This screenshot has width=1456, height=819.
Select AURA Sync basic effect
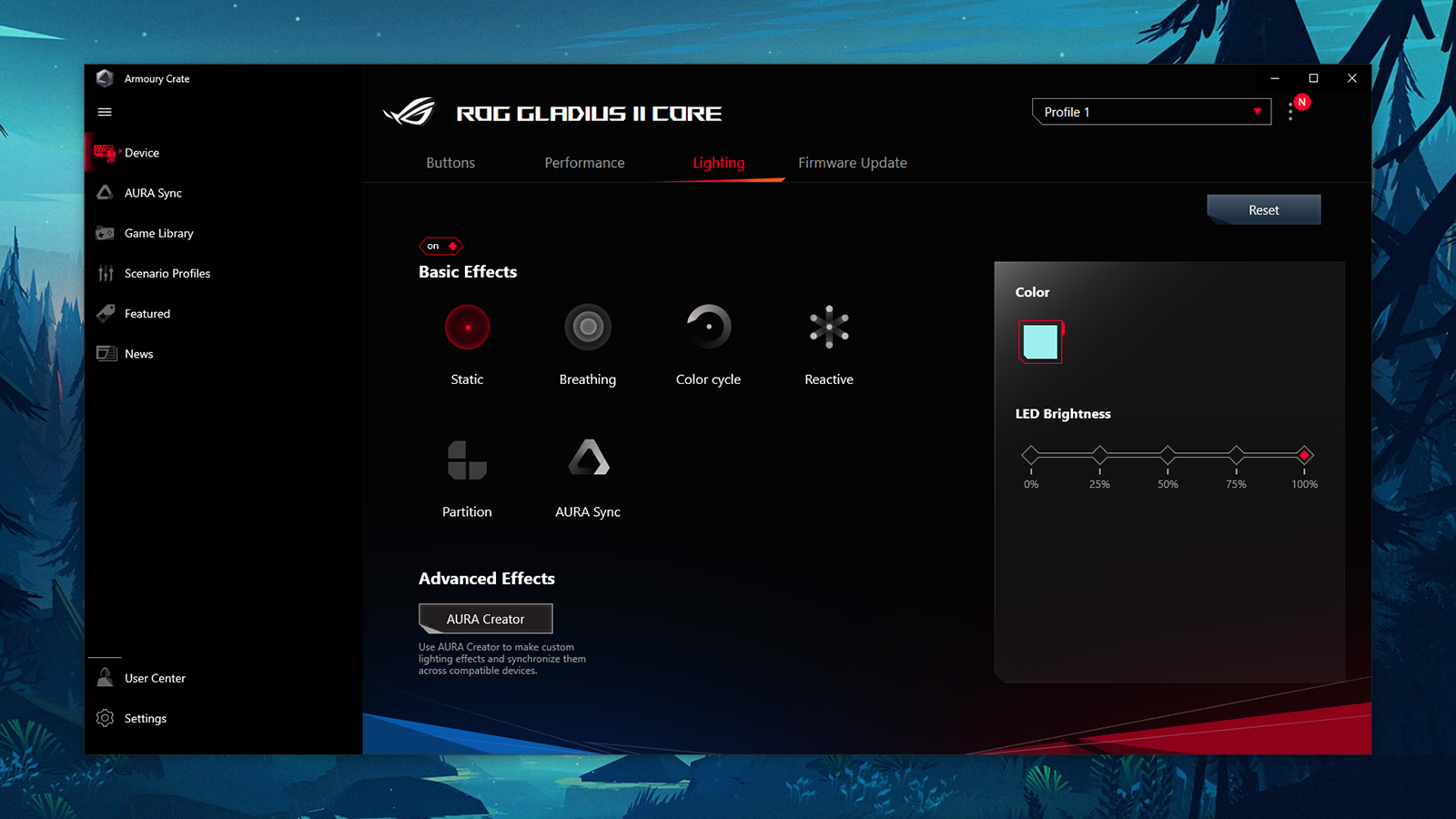point(588,458)
